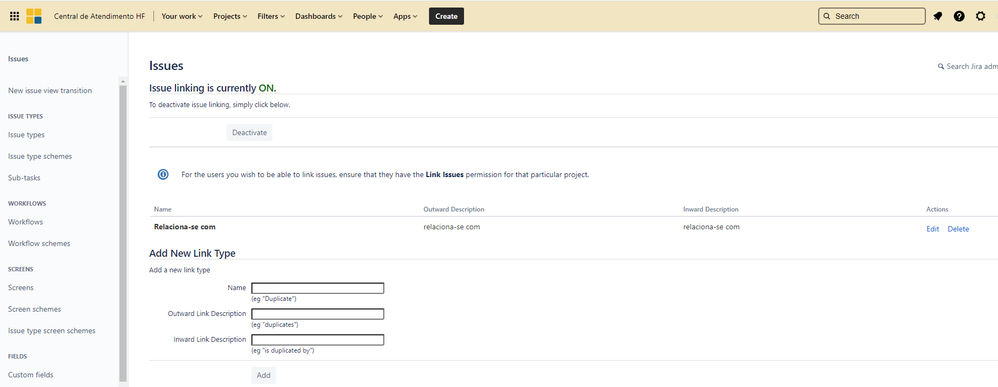Open the Your work dropdown
The height and width of the screenshot is (387, 998).
coord(182,17)
